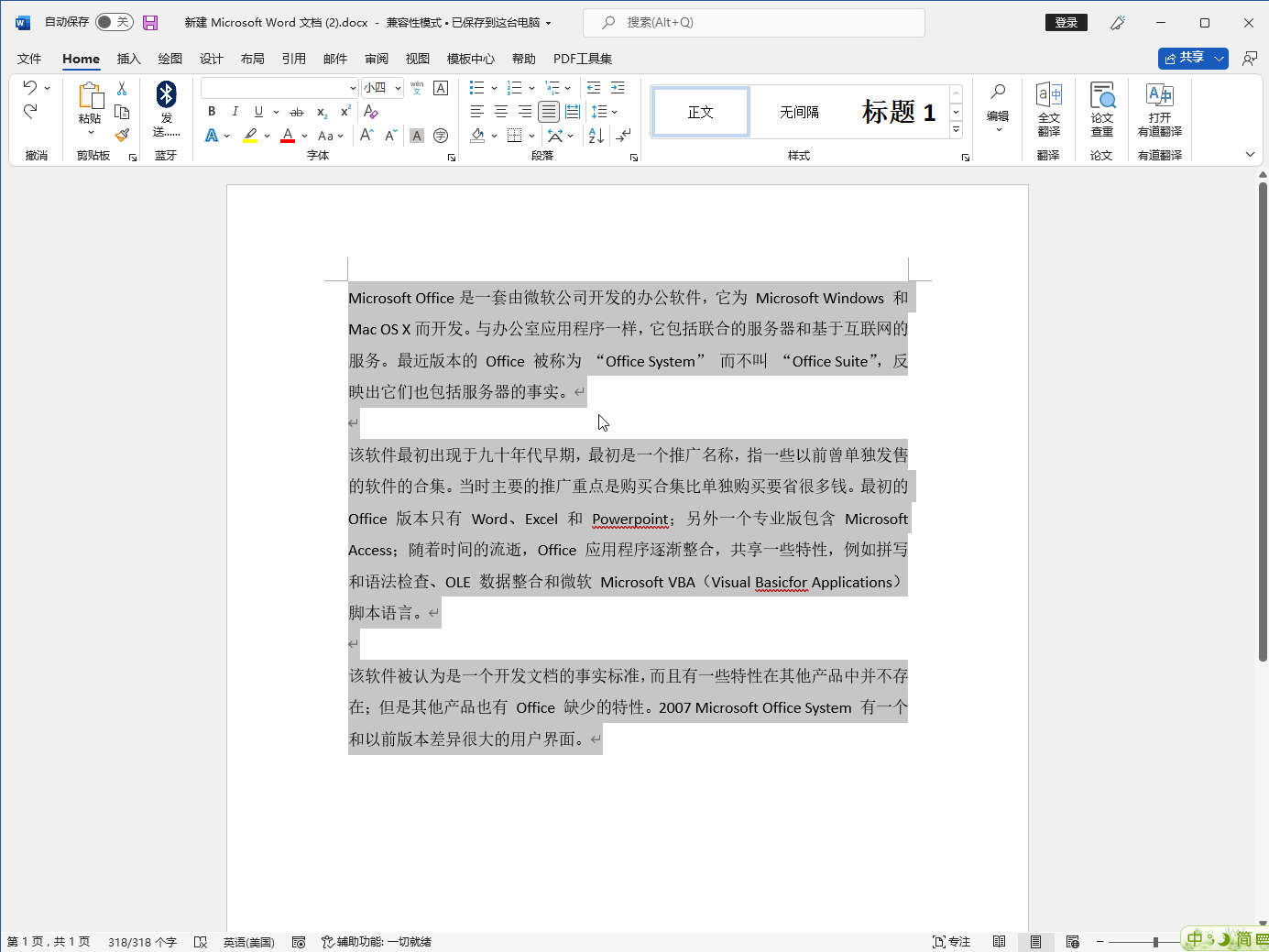Click the yellow highlight color button
This screenshot has height=952, width=1269.
point(250,136)
